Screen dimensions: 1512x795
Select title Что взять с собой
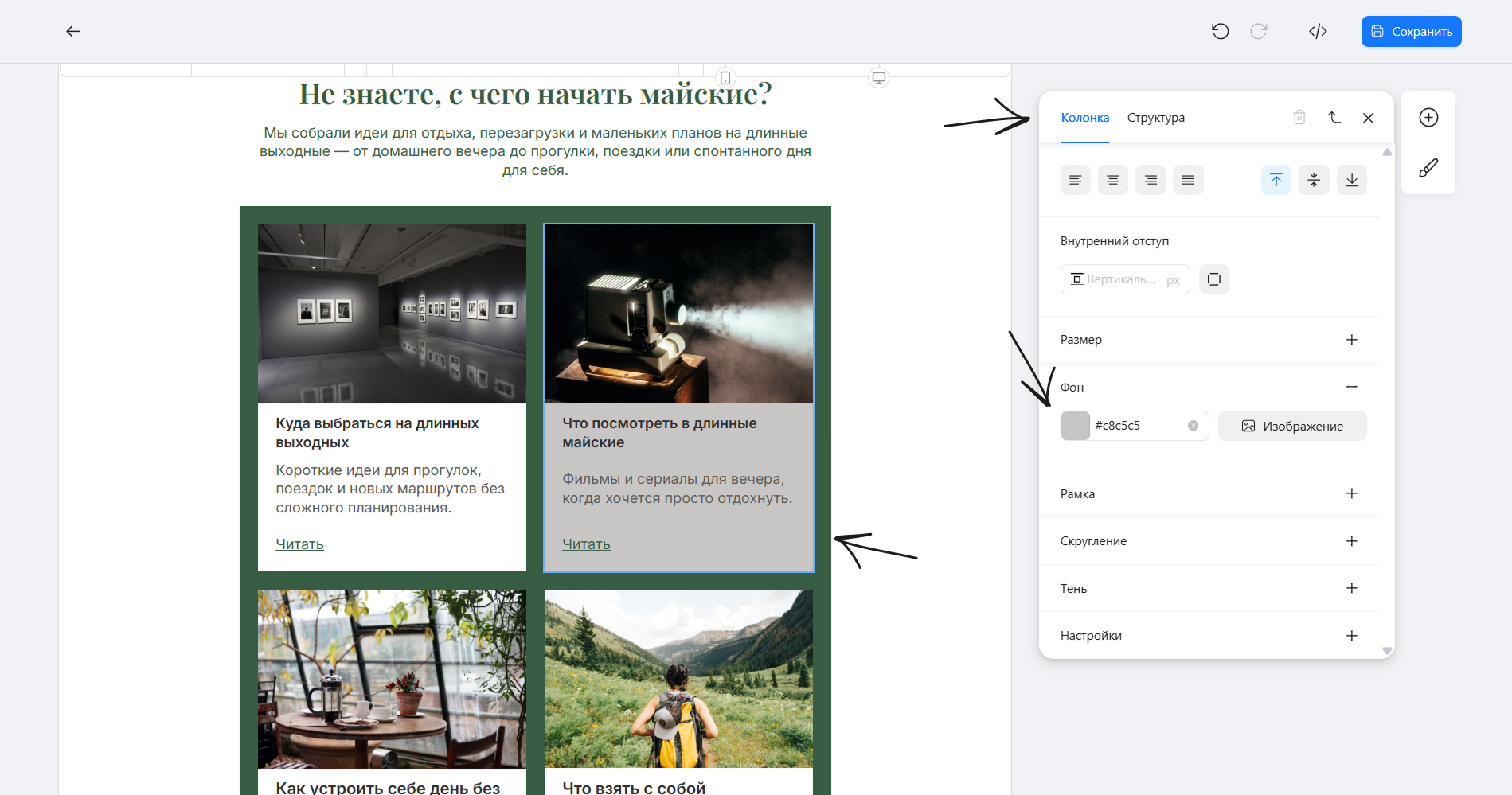634,788
